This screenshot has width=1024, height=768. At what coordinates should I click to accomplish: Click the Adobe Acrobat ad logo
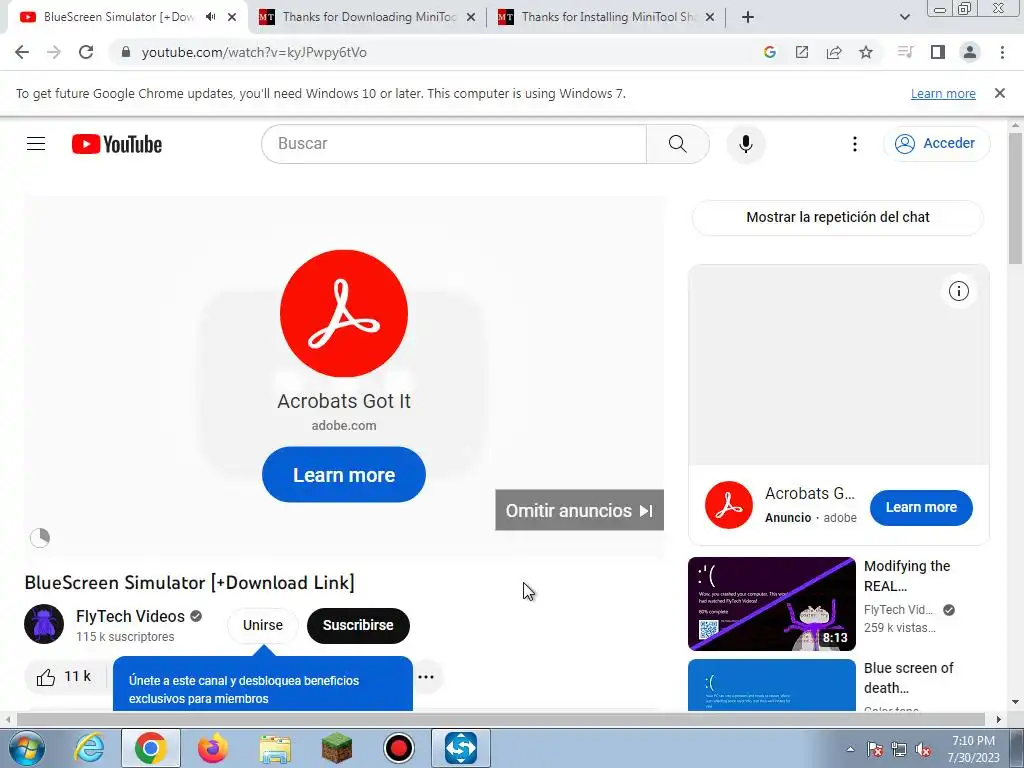[x=344, y=313]
